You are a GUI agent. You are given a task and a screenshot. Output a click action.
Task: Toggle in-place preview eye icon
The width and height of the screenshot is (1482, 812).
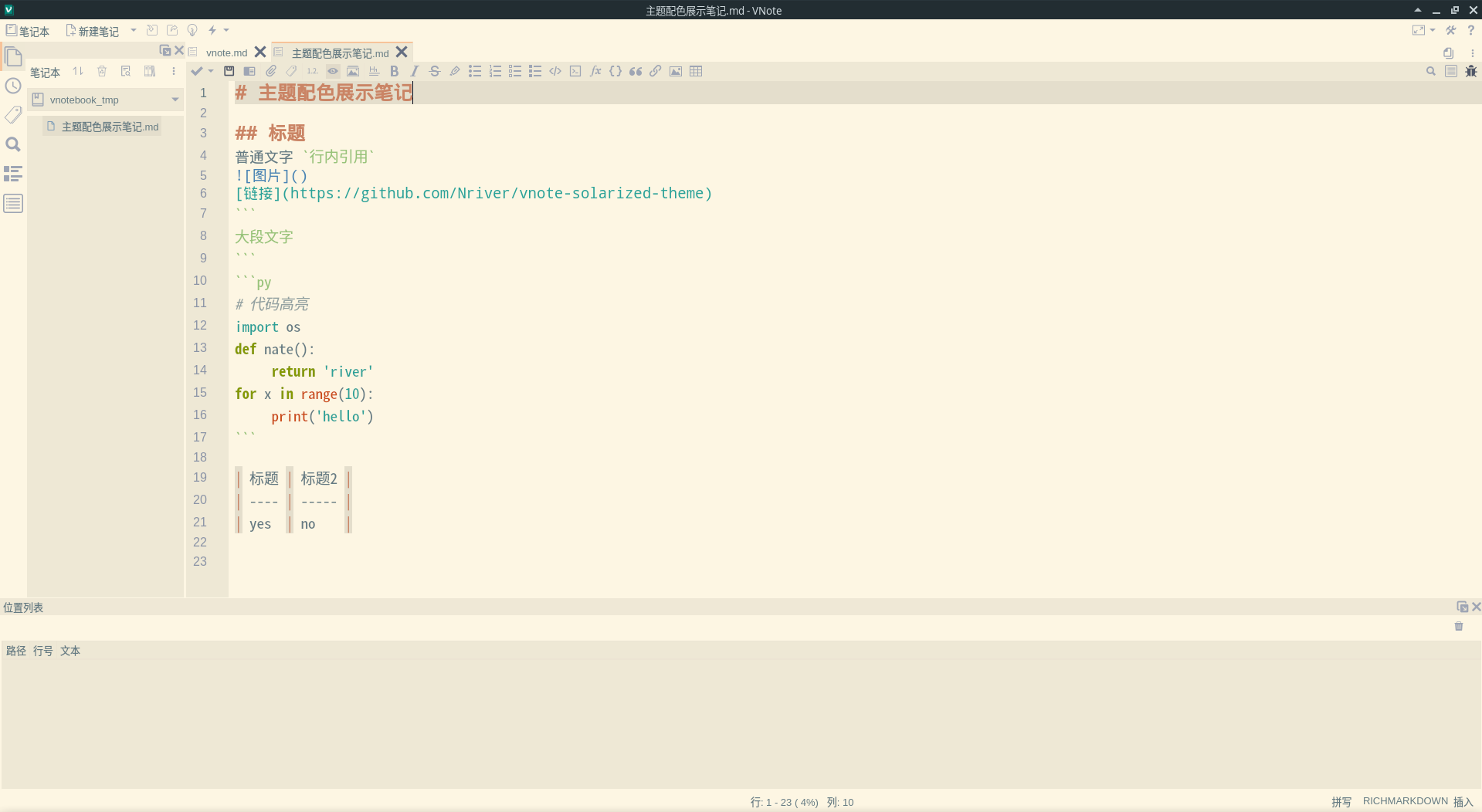[x=333, y=71]
